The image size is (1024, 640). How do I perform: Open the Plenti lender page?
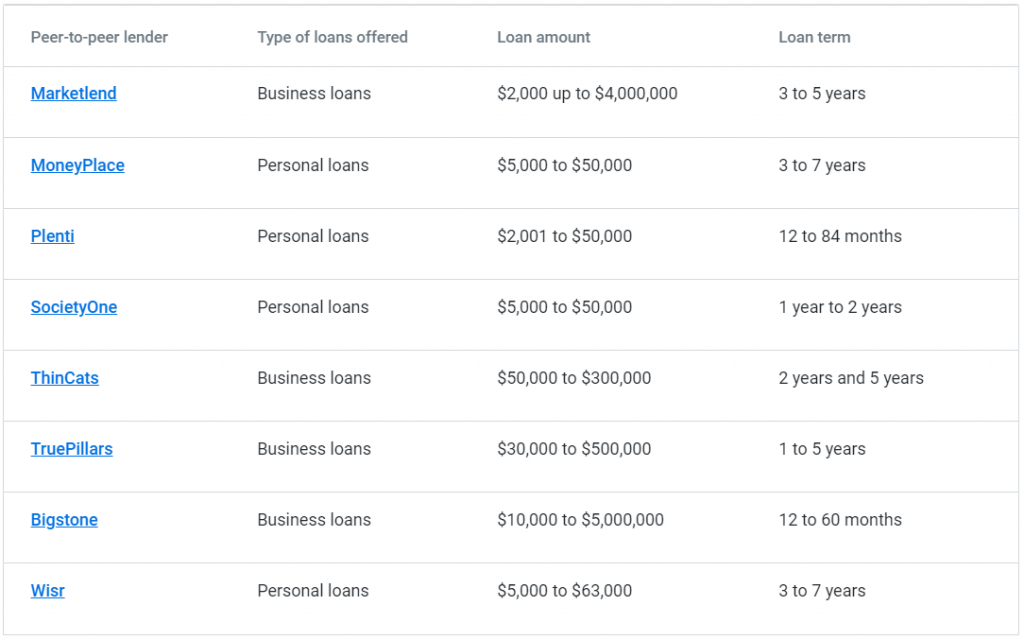[x=52, y=237]
